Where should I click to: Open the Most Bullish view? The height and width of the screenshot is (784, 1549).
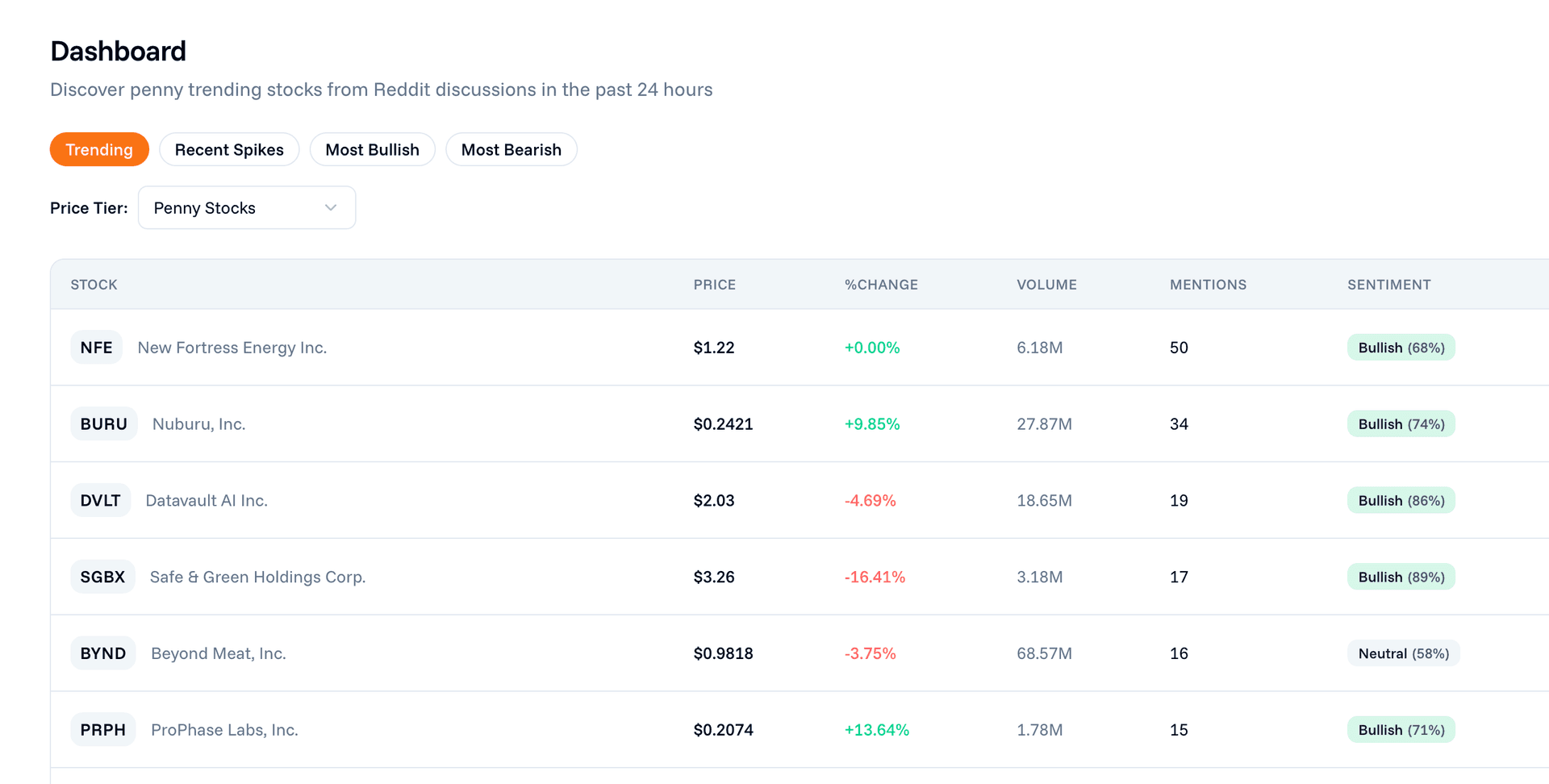click(372, 149)
